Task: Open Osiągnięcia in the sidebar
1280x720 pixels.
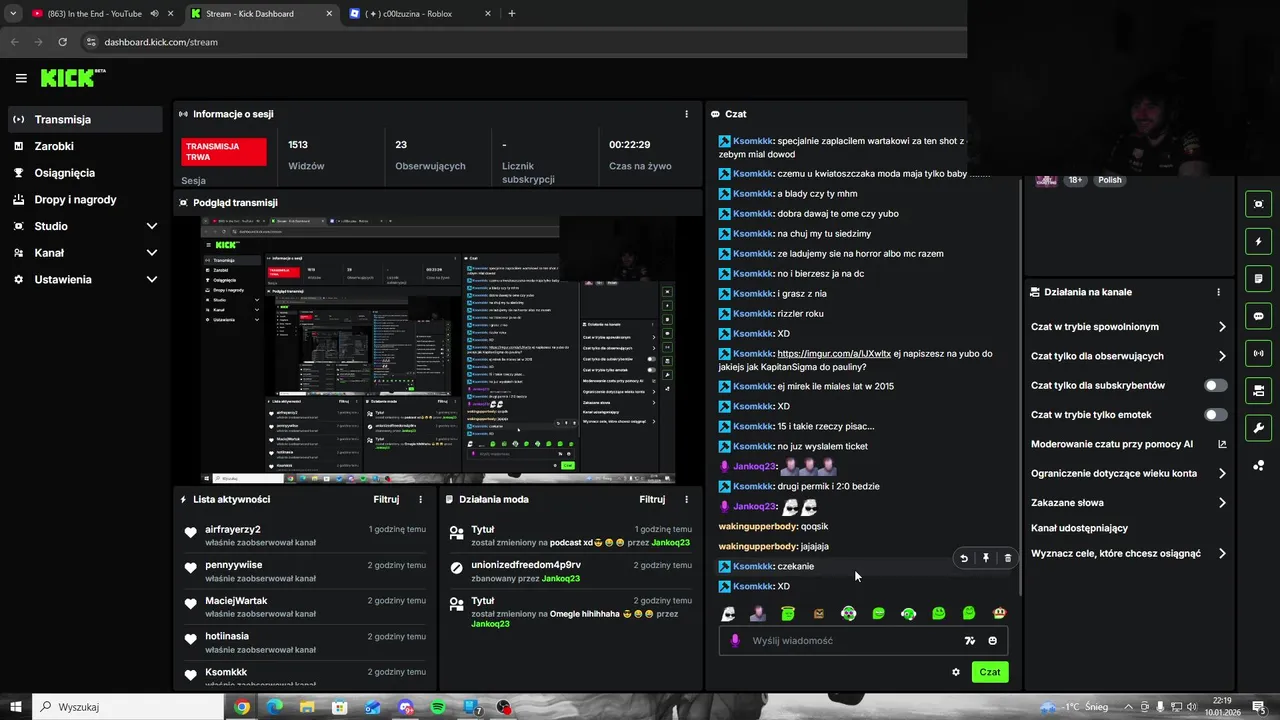Action: (84, 173)
